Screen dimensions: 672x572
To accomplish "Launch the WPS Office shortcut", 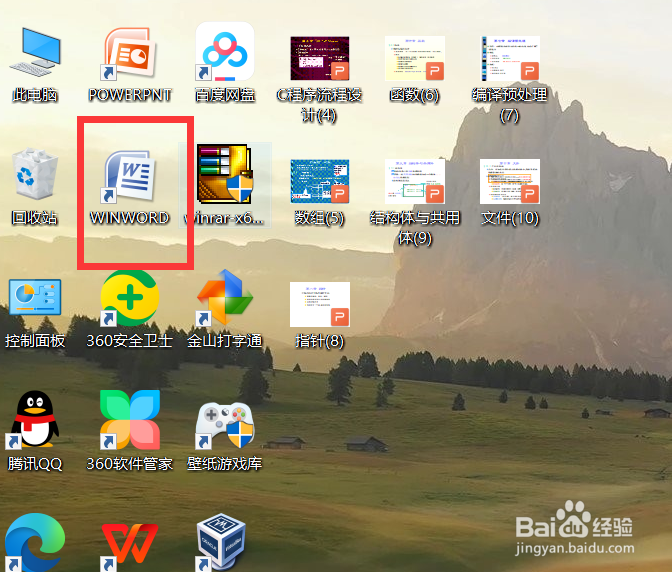I will [129, 546].
